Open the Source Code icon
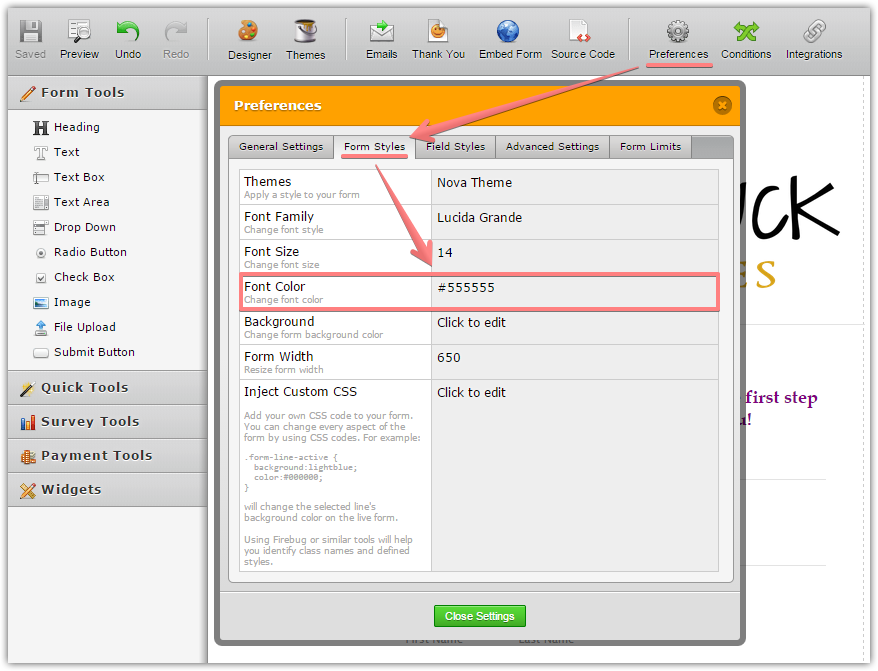 point(582,32)
